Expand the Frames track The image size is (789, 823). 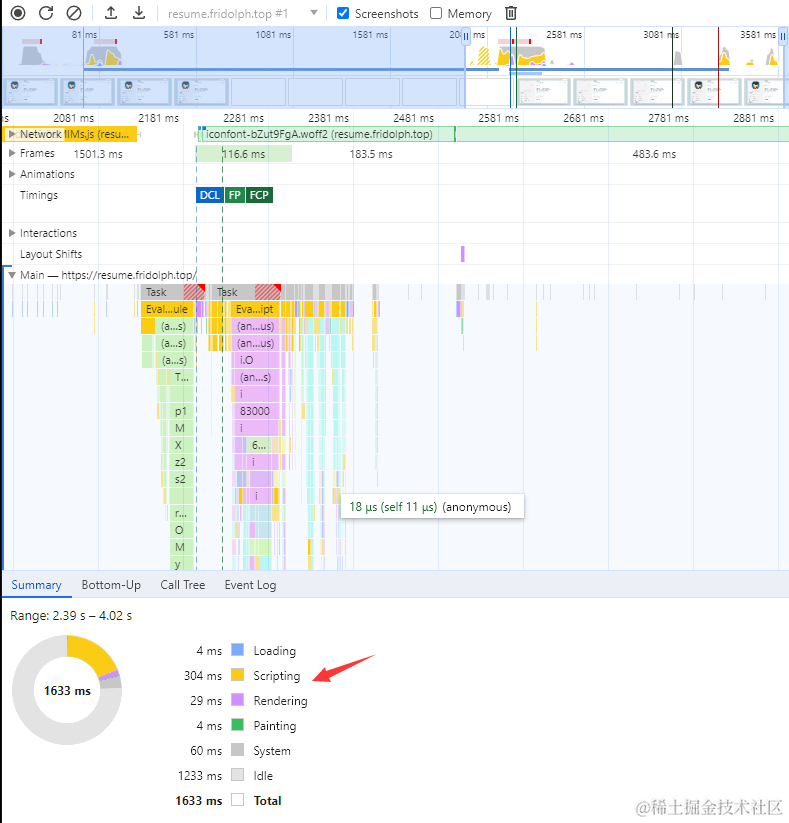tap(12, 153)
